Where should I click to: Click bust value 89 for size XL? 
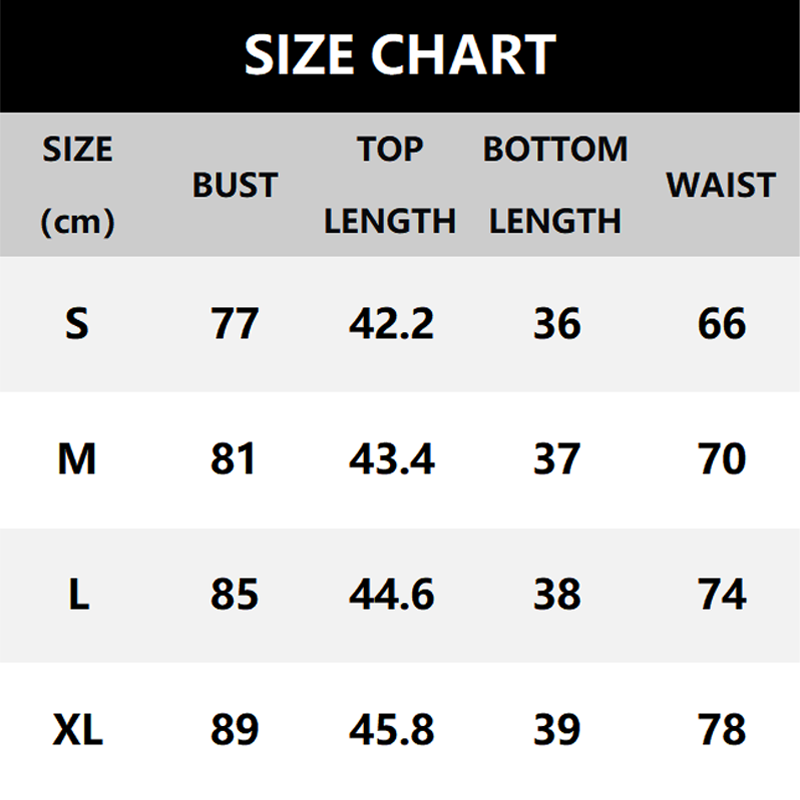[x=235, y=730]
